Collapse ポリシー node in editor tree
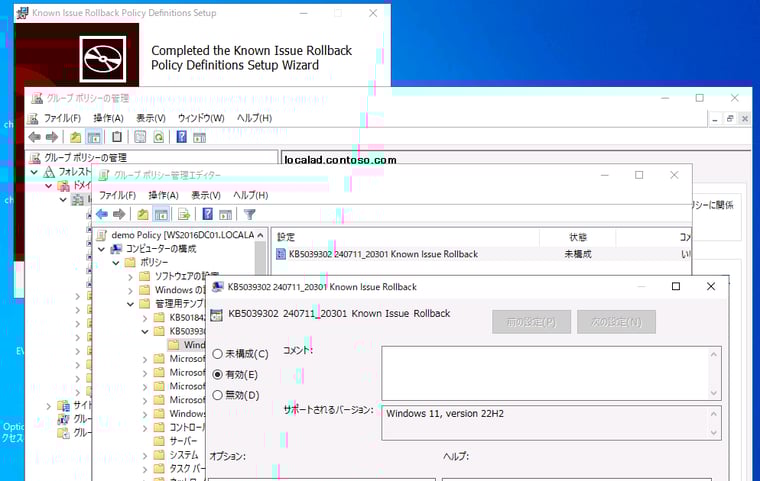Viewport: 760px width, 481px height. click(x=116, y=263)
